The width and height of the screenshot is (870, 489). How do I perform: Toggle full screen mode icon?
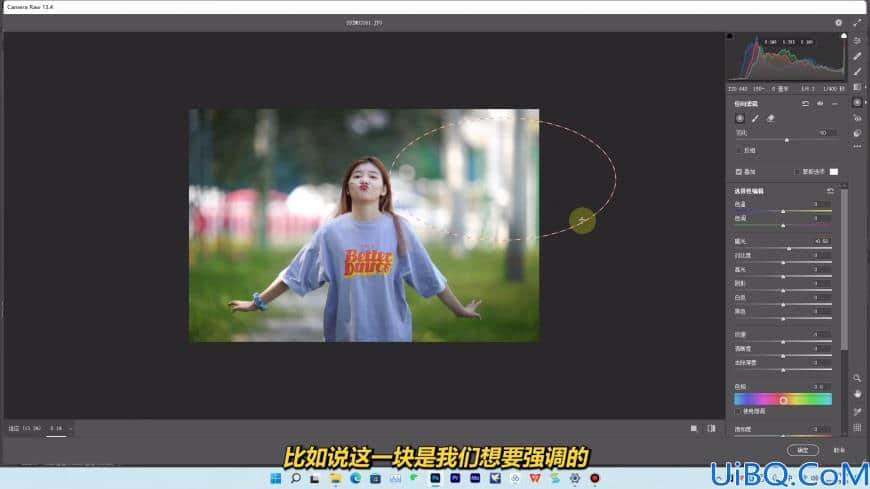pos(857,23)
